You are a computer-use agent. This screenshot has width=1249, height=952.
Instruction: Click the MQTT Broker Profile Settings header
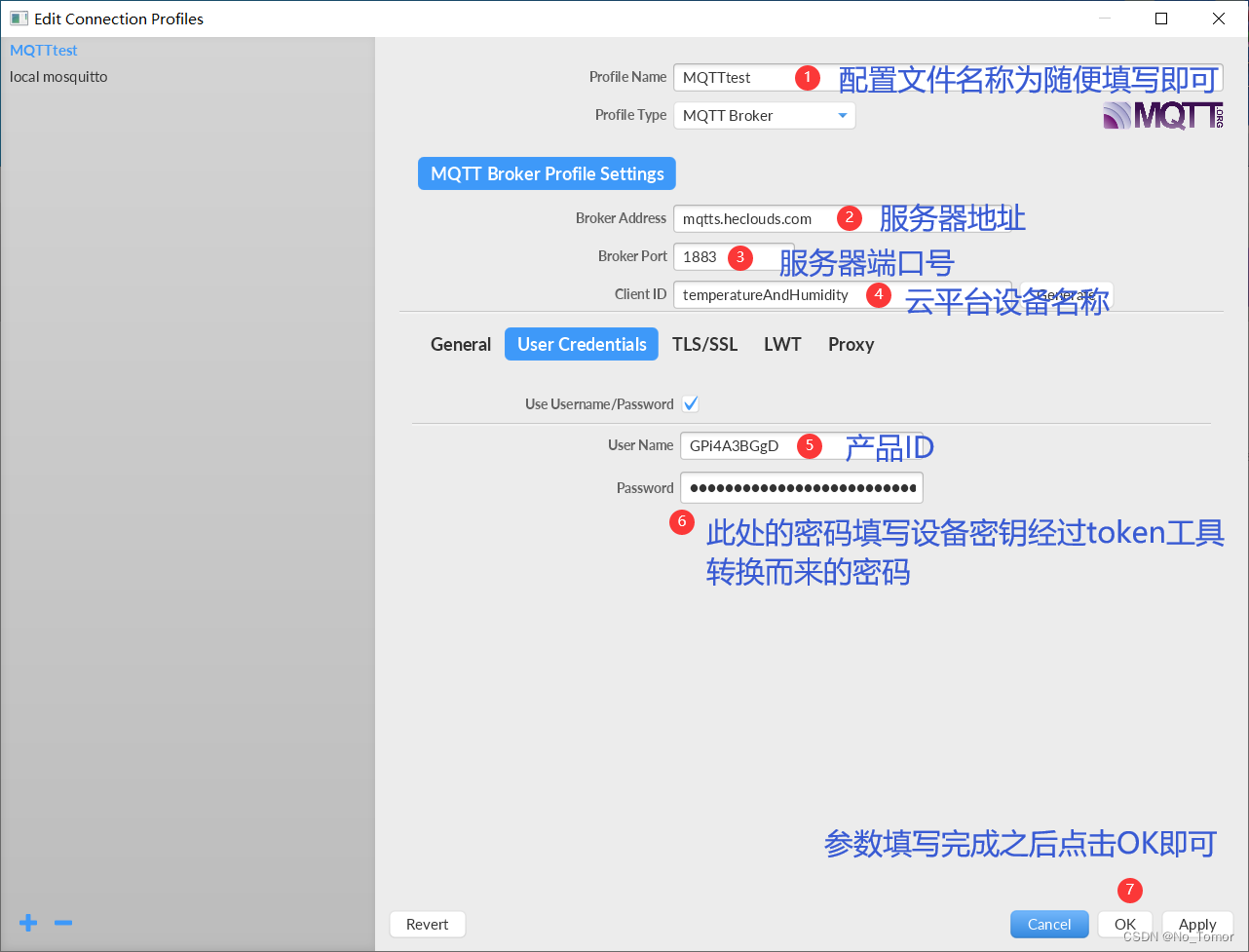coord(547,173)
